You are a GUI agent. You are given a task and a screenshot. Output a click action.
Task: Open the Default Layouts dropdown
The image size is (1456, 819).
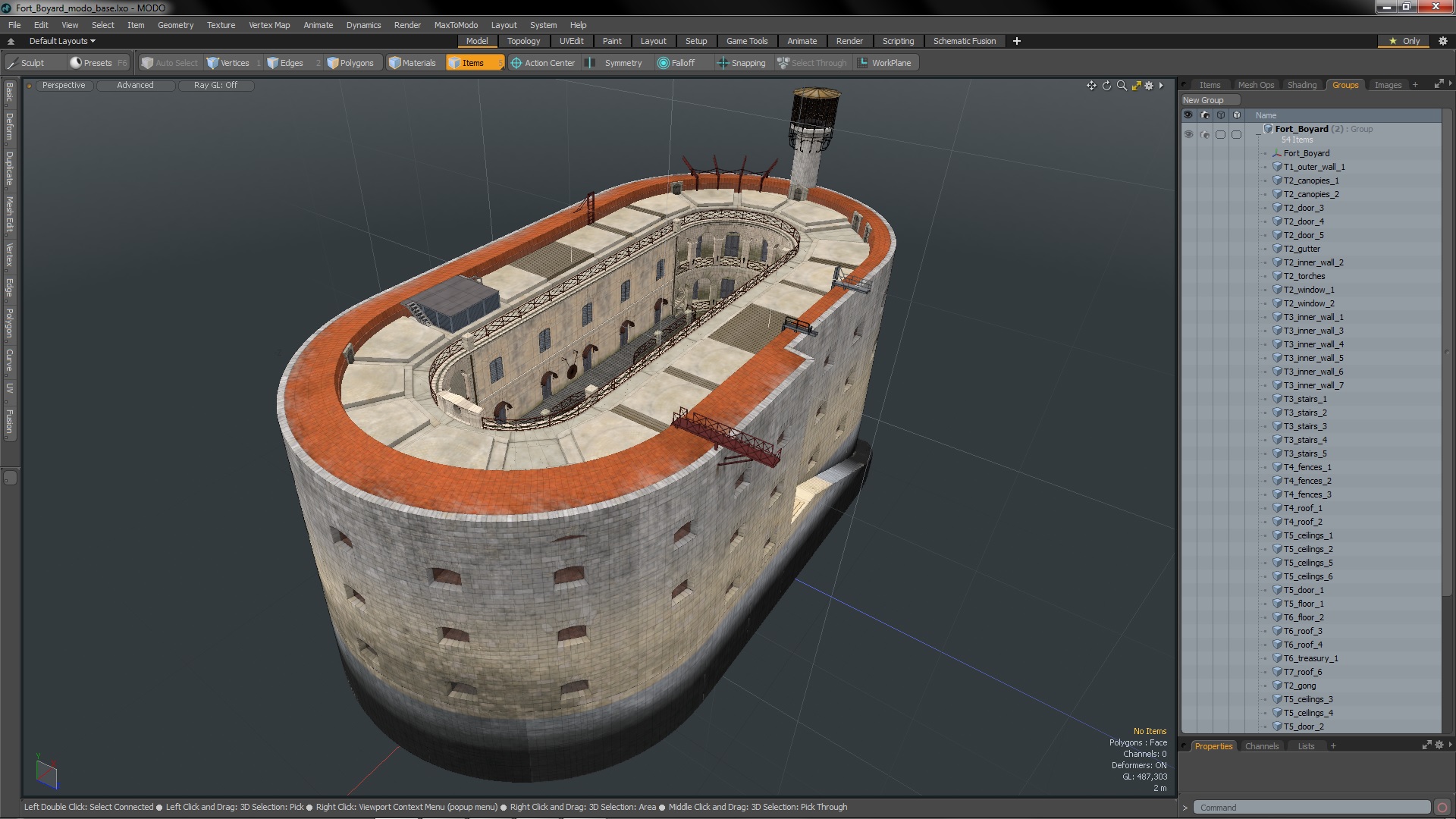point(62,41)
